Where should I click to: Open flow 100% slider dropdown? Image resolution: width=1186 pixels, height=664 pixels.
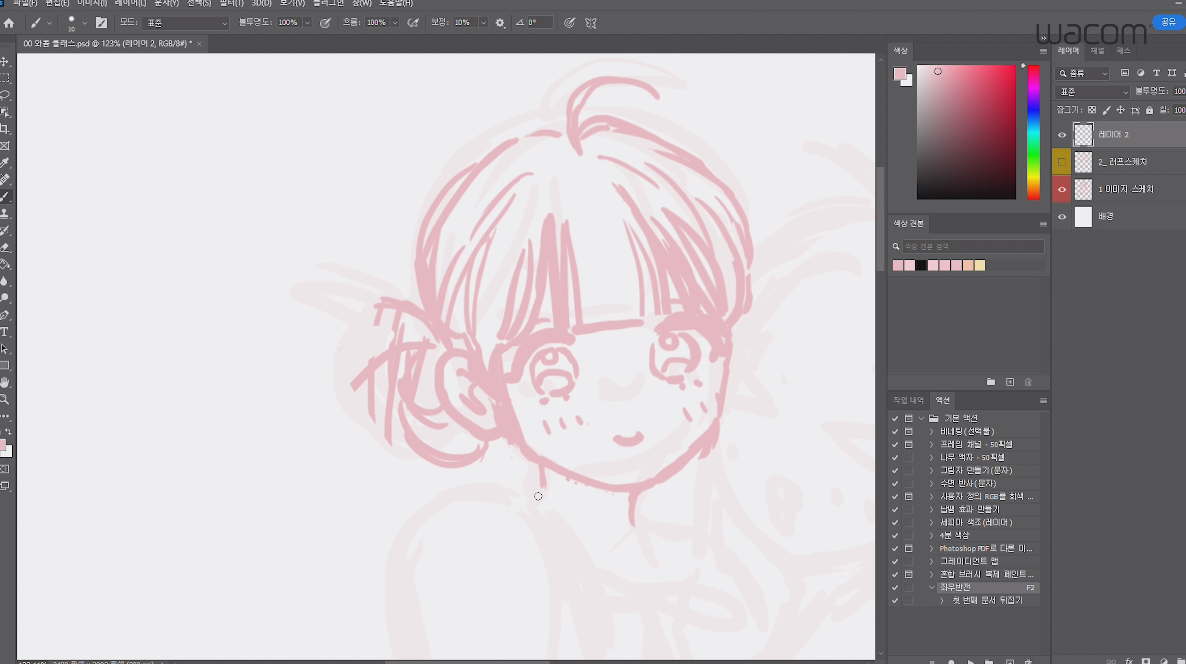[394, 23]
